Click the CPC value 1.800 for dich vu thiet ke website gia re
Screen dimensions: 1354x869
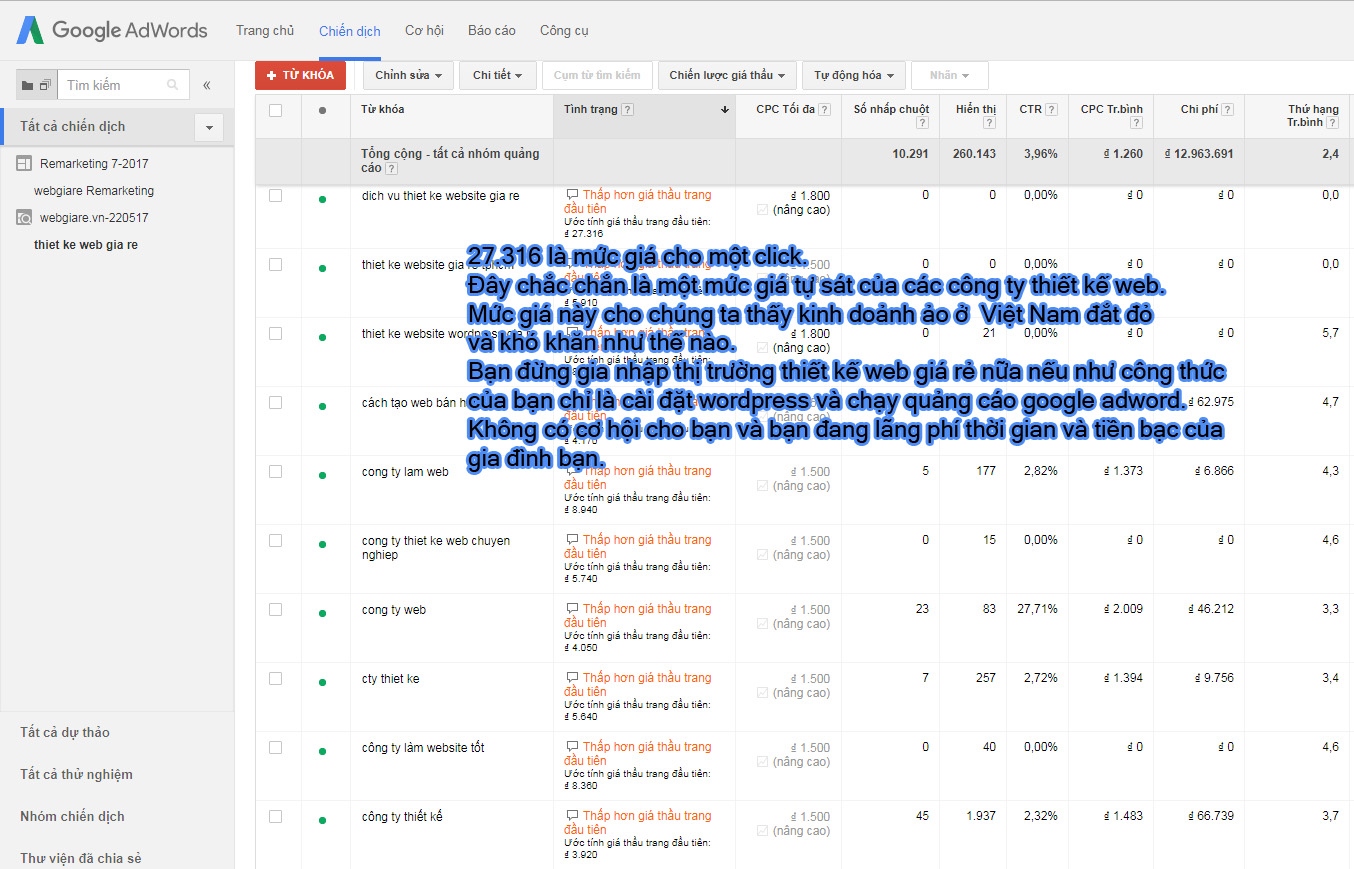[x=810, y=196]
